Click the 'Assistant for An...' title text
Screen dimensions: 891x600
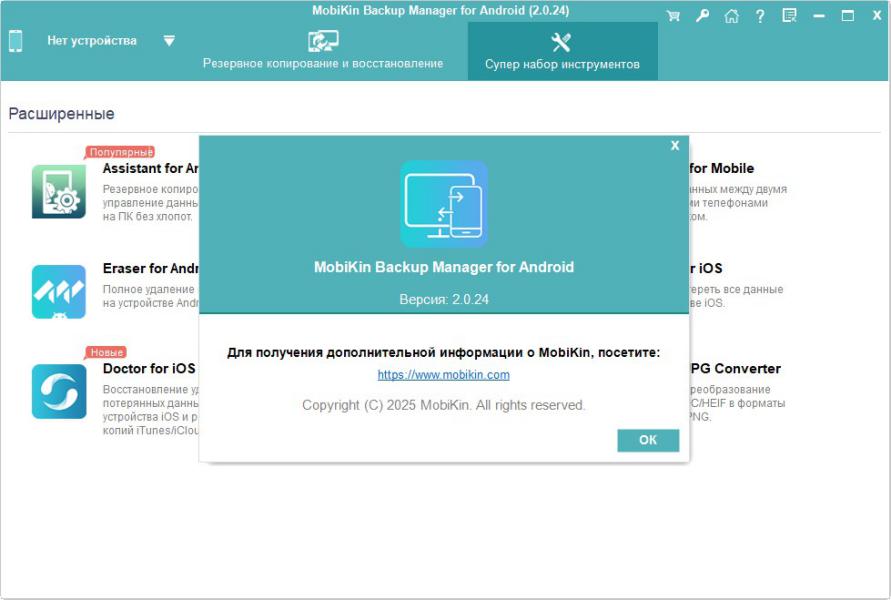coord(151,169)
